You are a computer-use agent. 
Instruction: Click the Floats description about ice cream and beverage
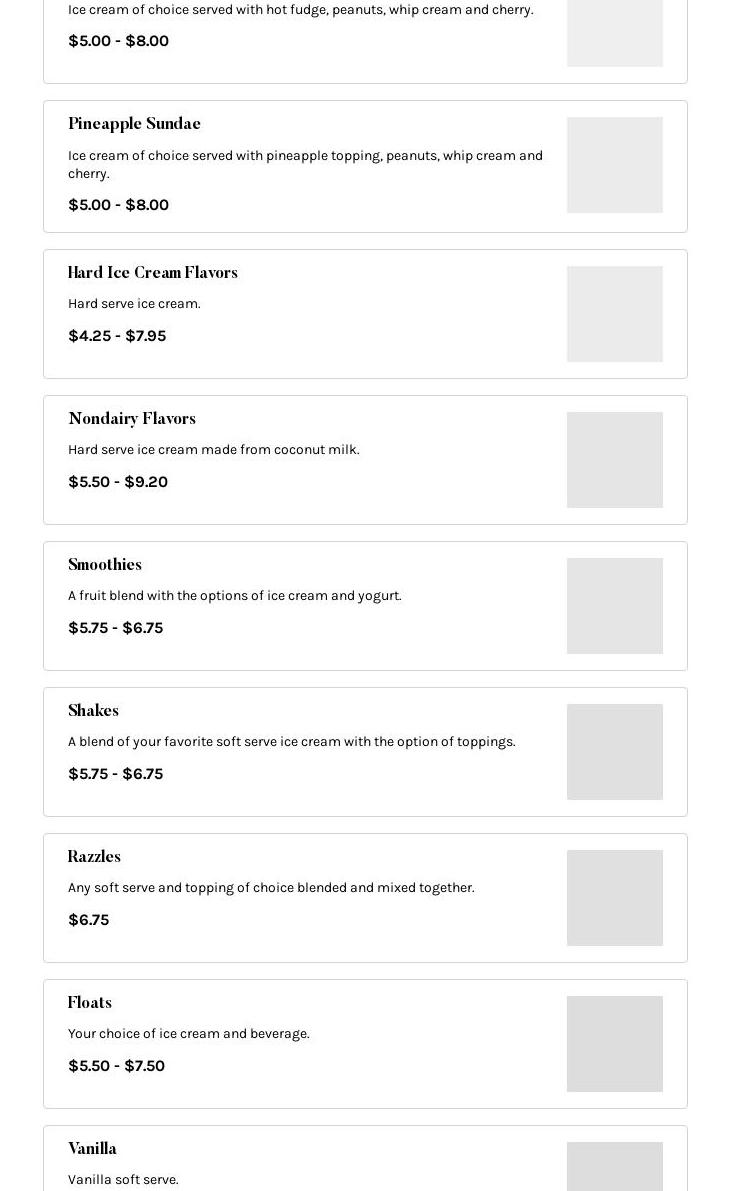click(189, 1034)
